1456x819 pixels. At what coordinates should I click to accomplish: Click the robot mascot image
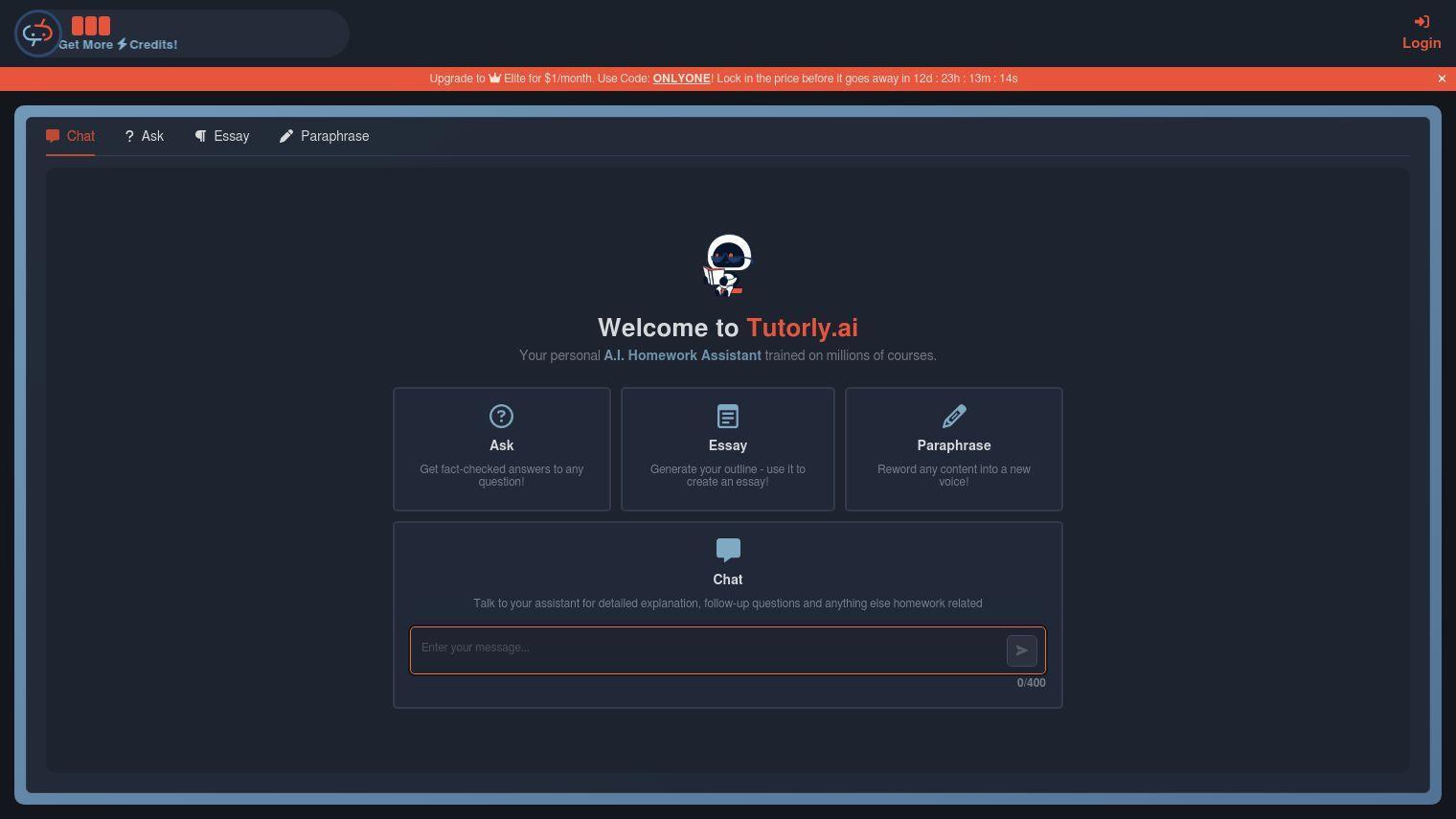[x=728, y=265]
